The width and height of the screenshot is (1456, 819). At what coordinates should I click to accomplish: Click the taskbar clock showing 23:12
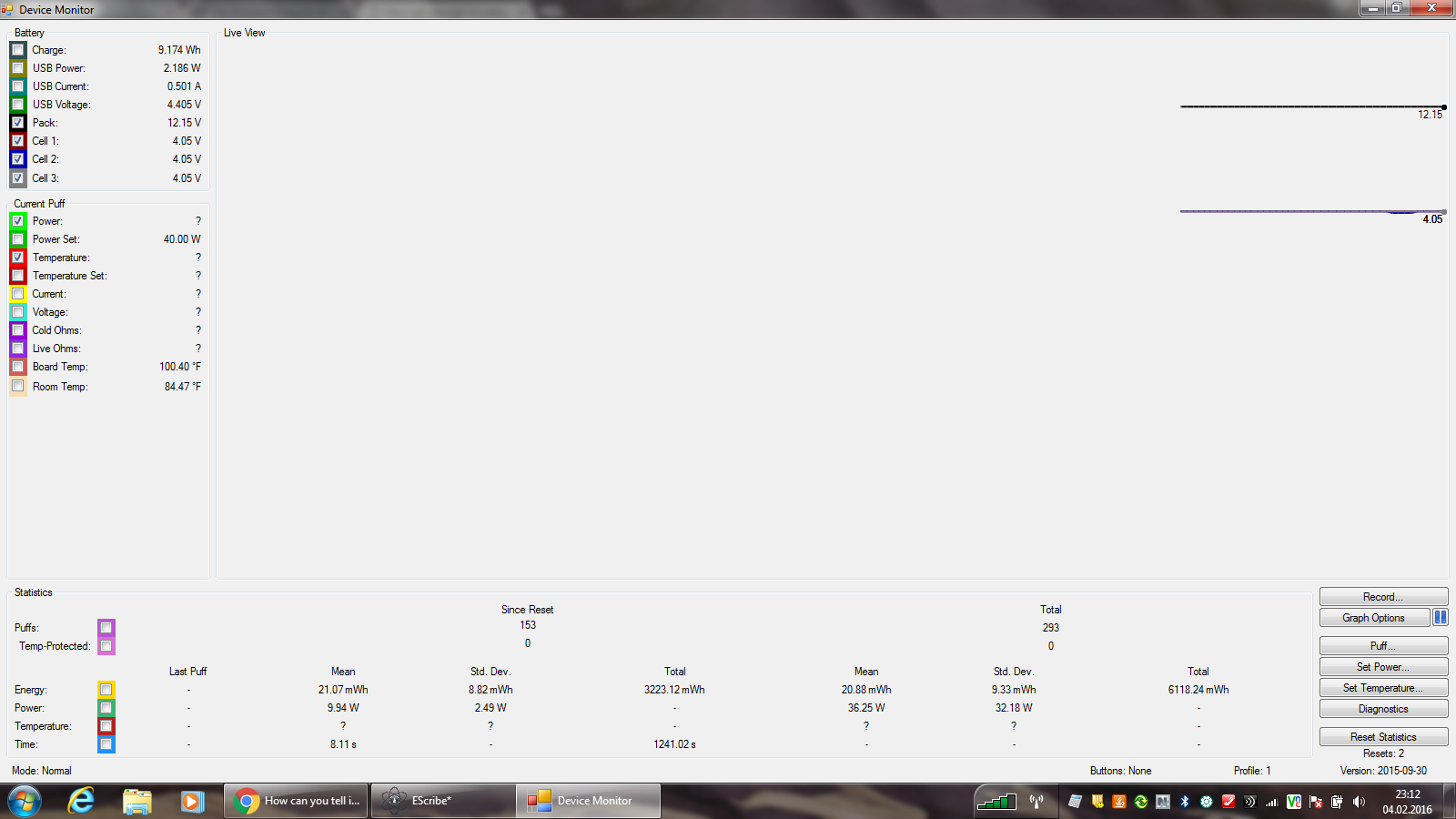point(1407,802)
